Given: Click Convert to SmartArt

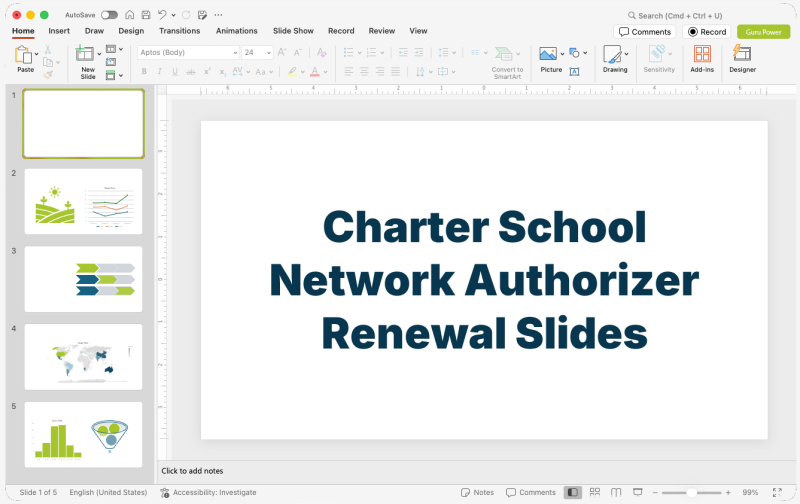Looking at the screenshot, I should click(x=507, y=62).
